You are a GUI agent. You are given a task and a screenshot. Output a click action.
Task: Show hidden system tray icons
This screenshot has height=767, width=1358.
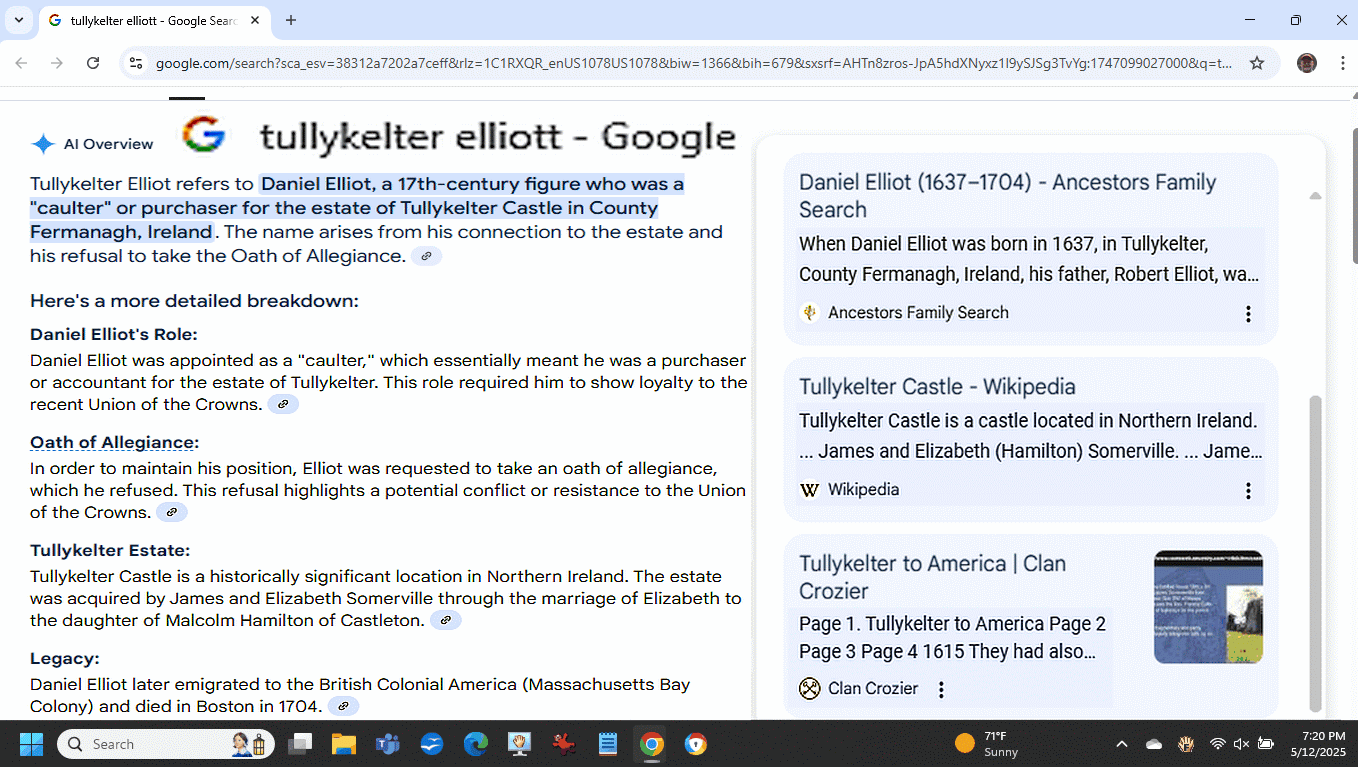1122,744
